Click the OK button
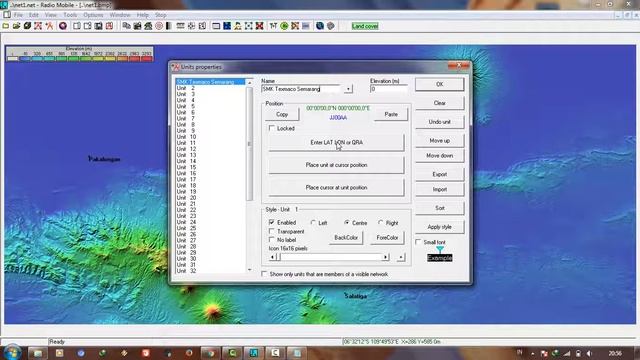The height and width of the screenshot is (360, 640). point(440,84)
